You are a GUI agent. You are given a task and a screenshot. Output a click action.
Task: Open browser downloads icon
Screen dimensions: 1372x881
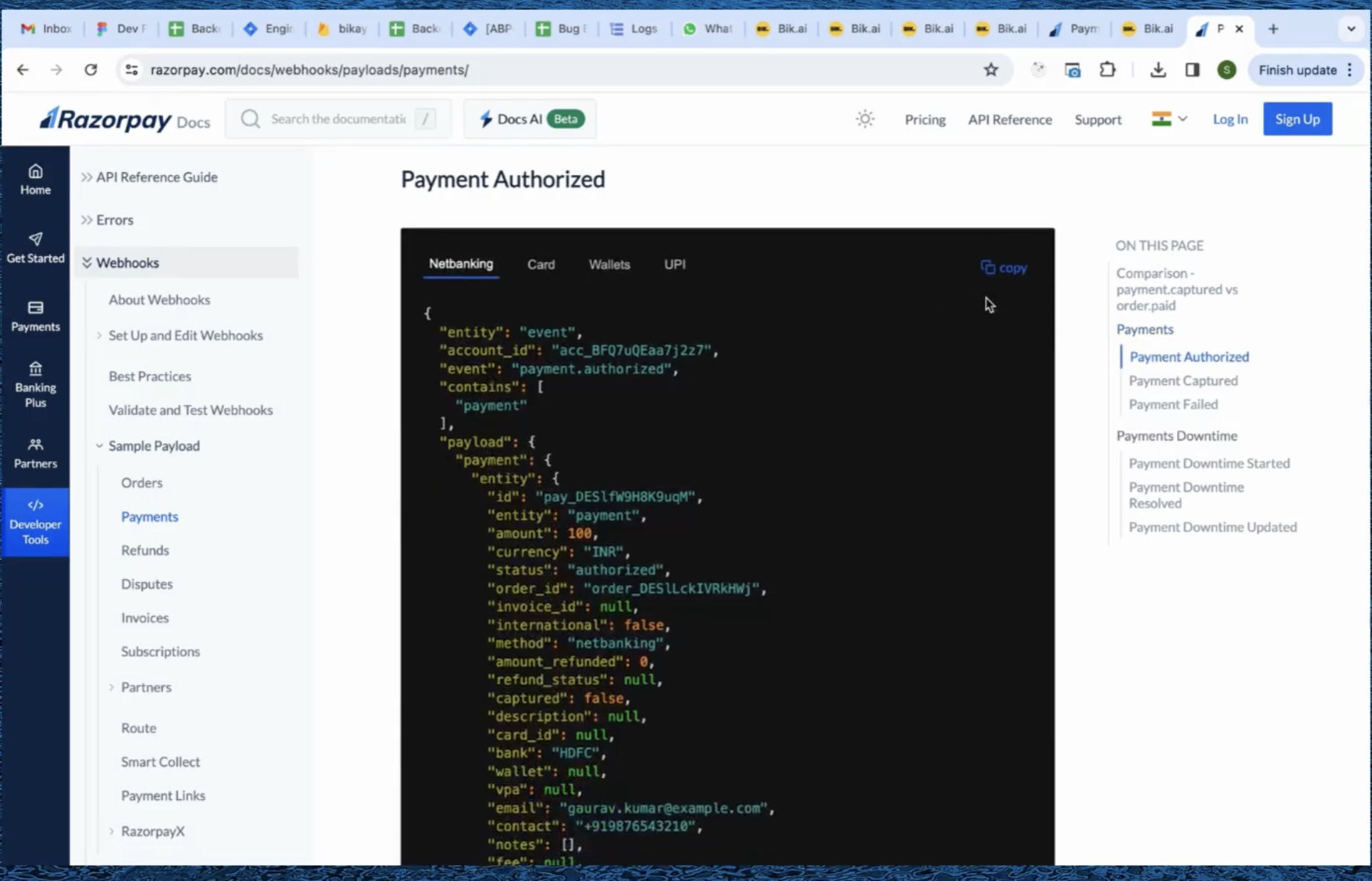[1158, 70]
